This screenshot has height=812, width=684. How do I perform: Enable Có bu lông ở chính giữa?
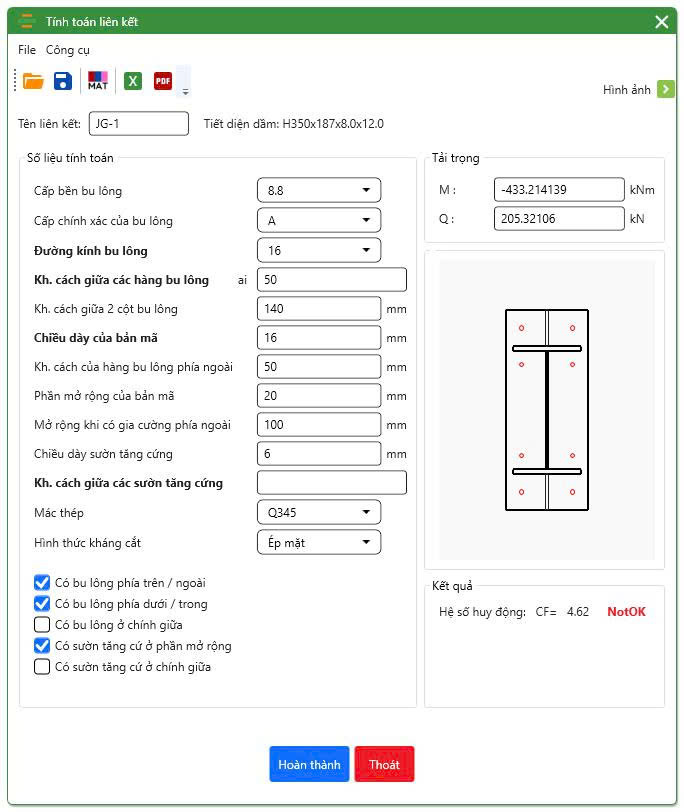(x=42, y=625)
